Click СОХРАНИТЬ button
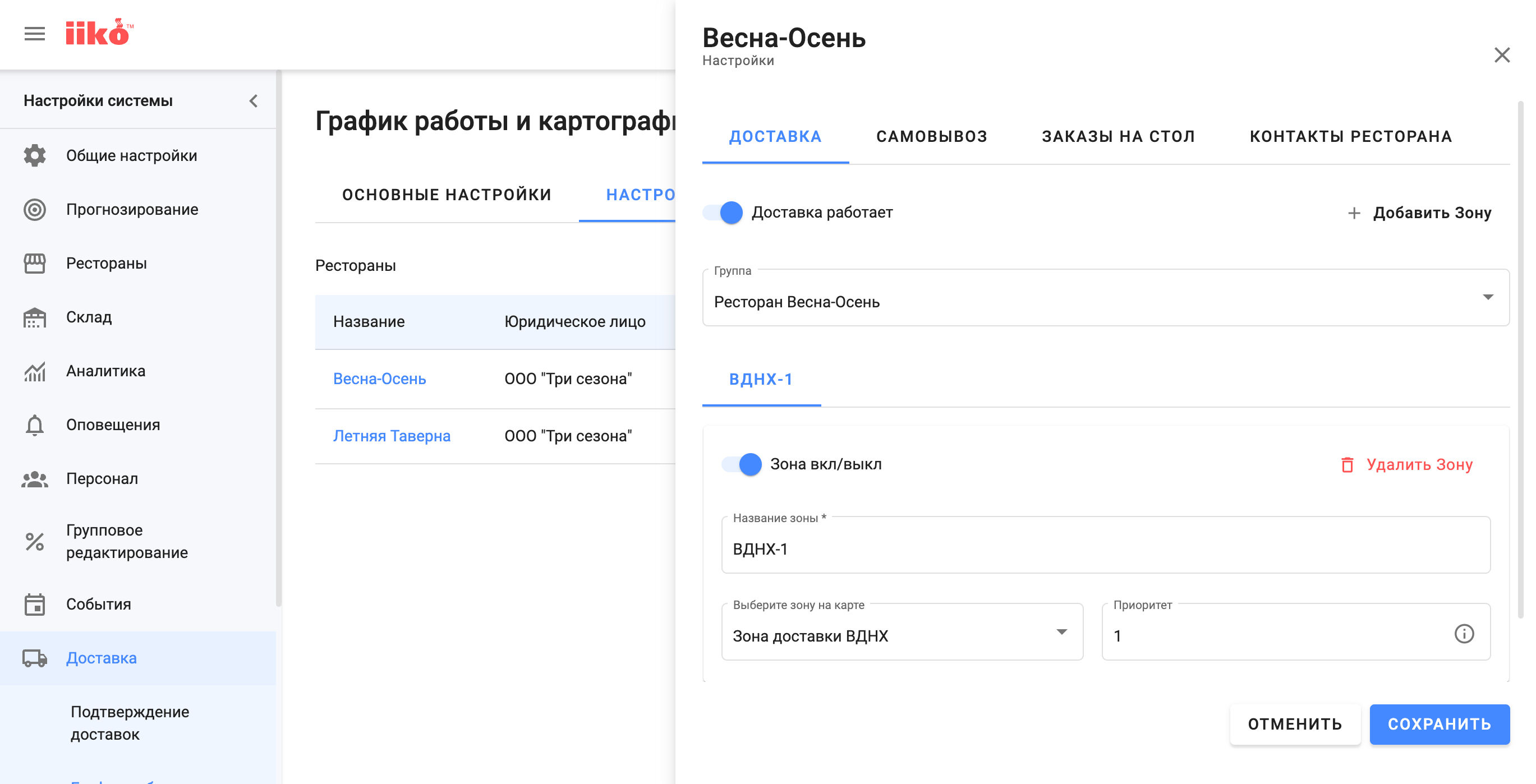Screen dimensions: 1536x784 pyautogui.click(x=1440, y=724)
